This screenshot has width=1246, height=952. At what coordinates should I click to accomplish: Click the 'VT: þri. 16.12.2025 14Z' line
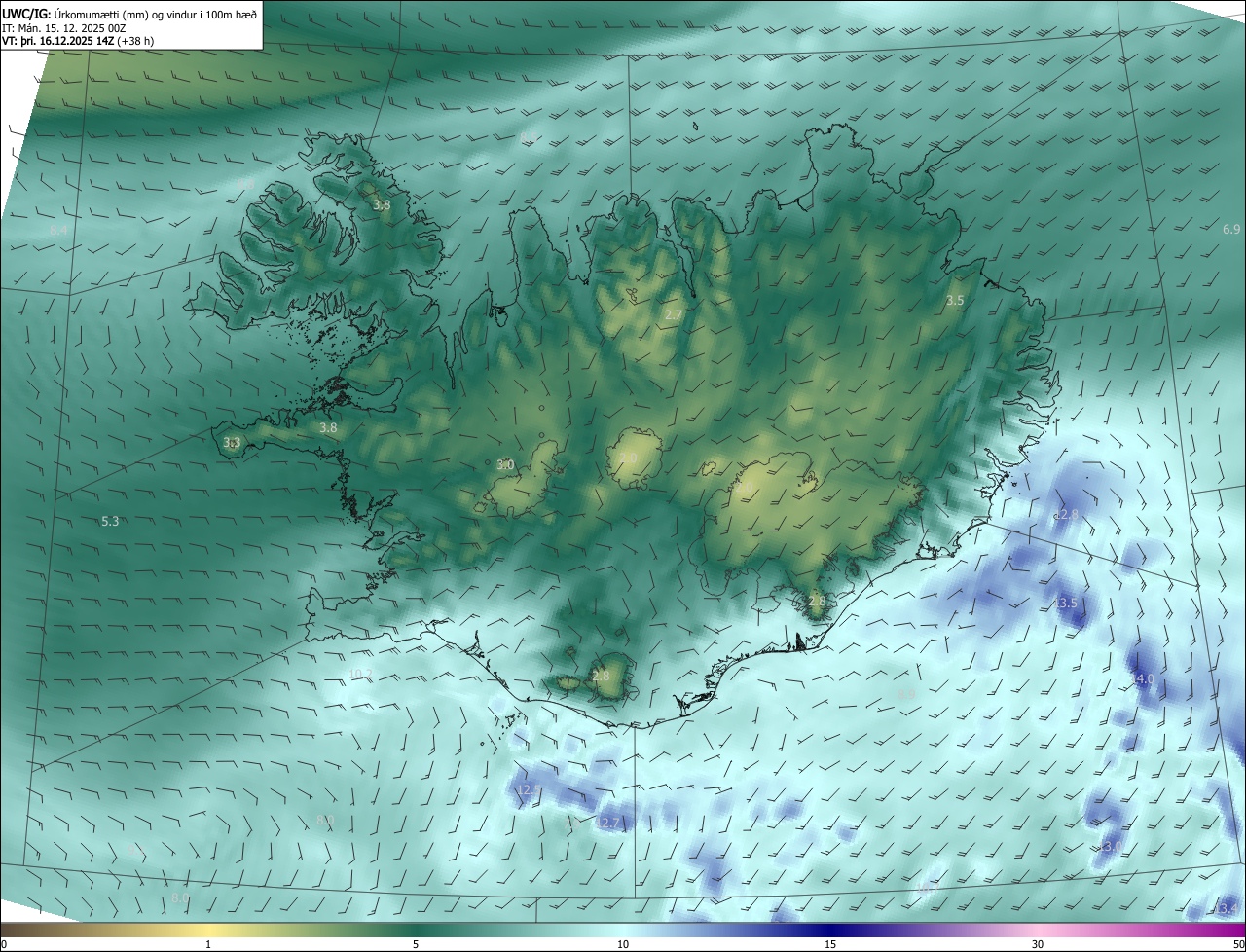tap(78, 42)
